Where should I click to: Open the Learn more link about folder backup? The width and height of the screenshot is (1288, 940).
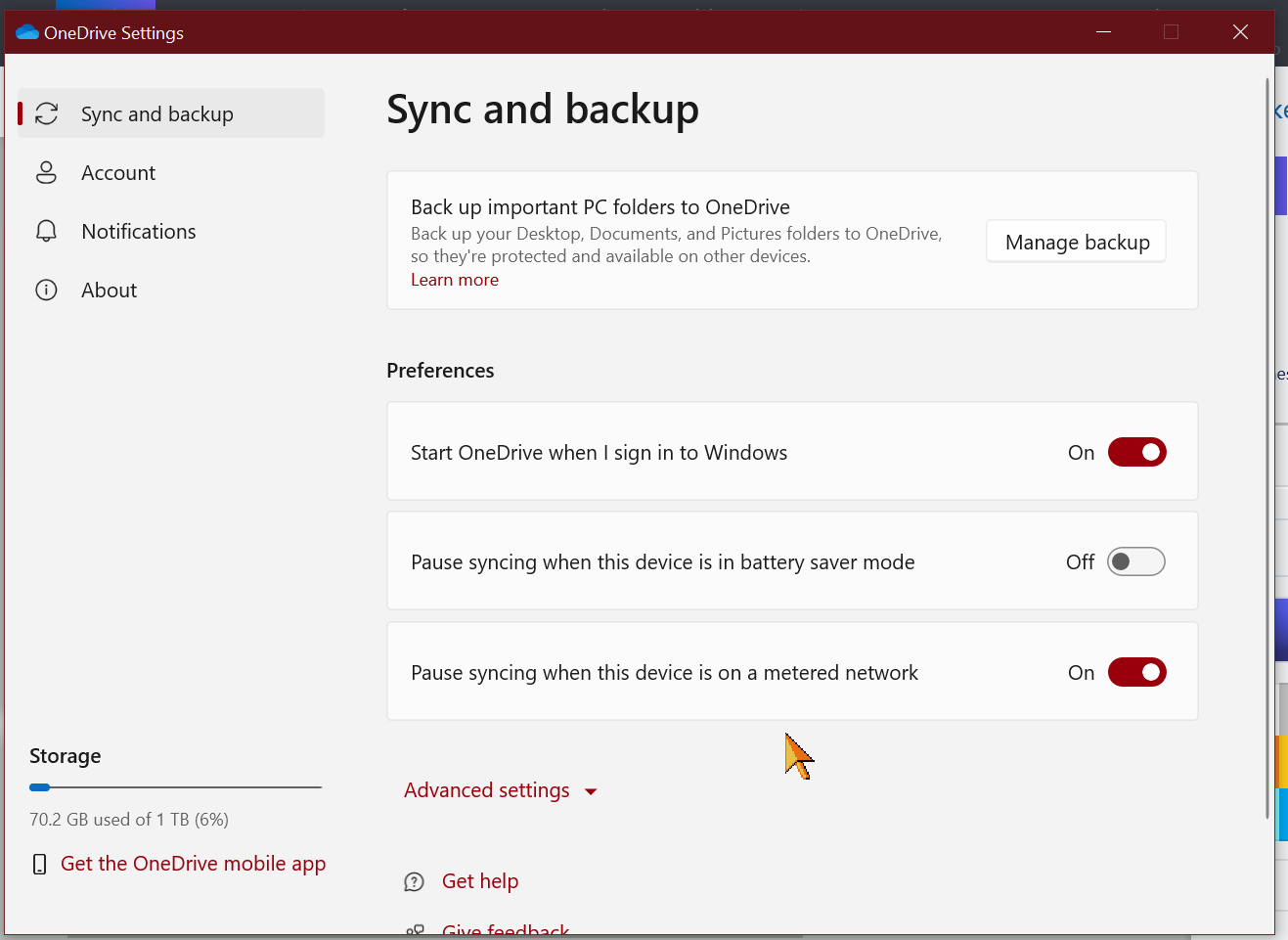[454, 280]
